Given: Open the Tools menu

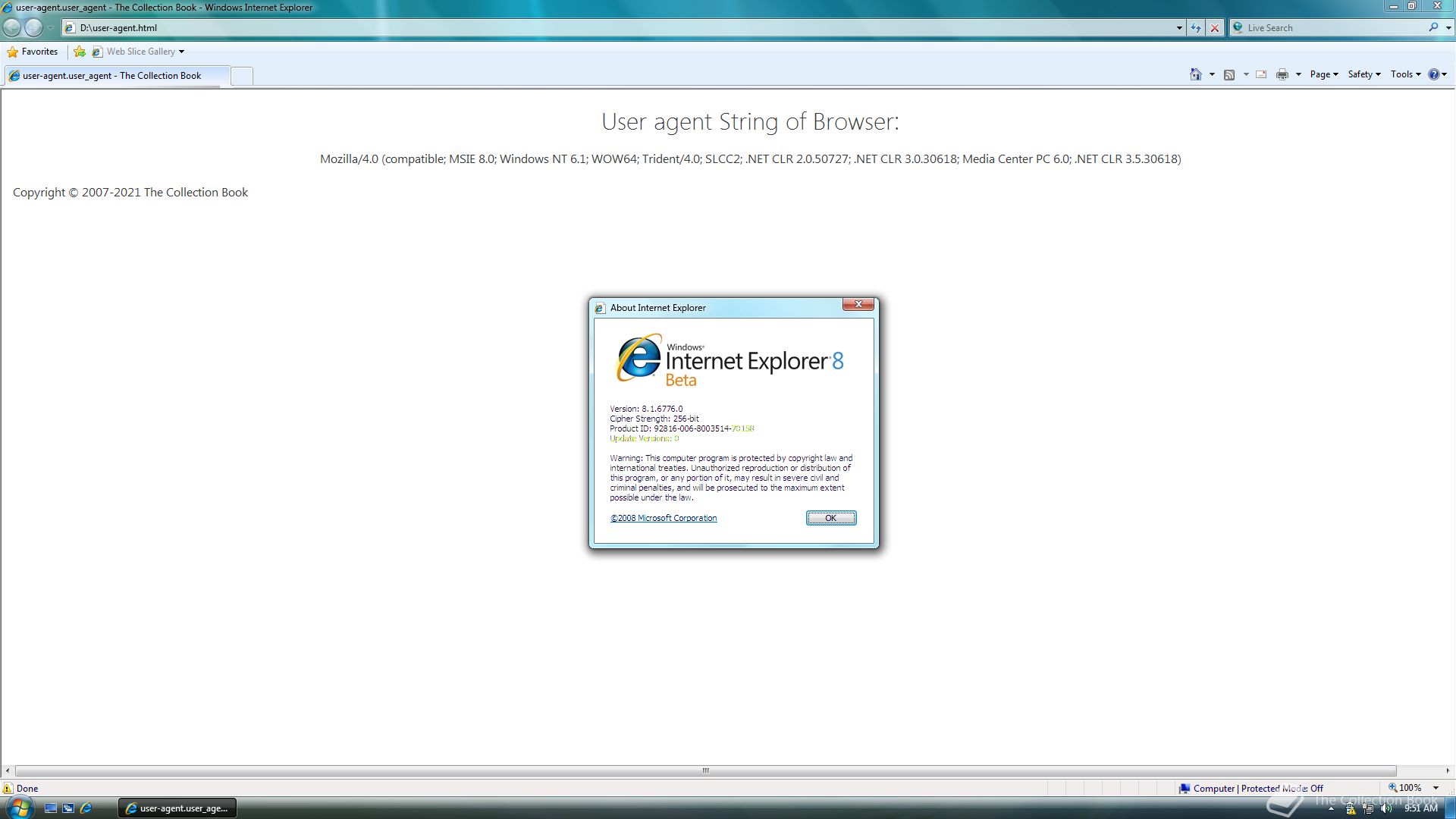Looking at the screenshot, I should [x=1406, y=74].
